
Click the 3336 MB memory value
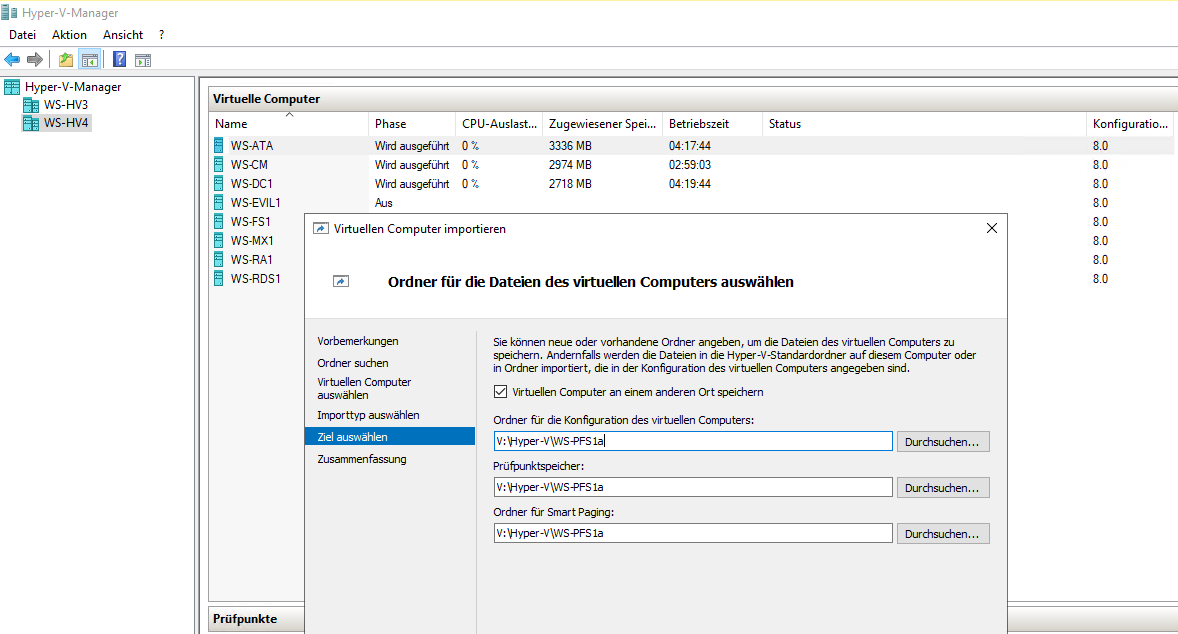(x=570, y=146)
